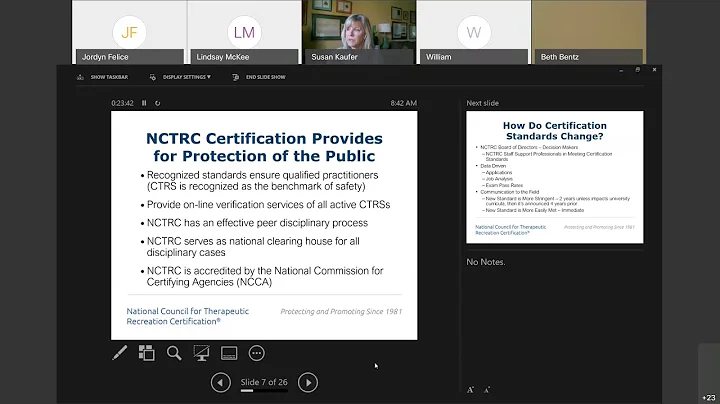The image size is (720, 404).
Task: Activate the zoom into slide magnifier
Action: click(x=174, y=353)
